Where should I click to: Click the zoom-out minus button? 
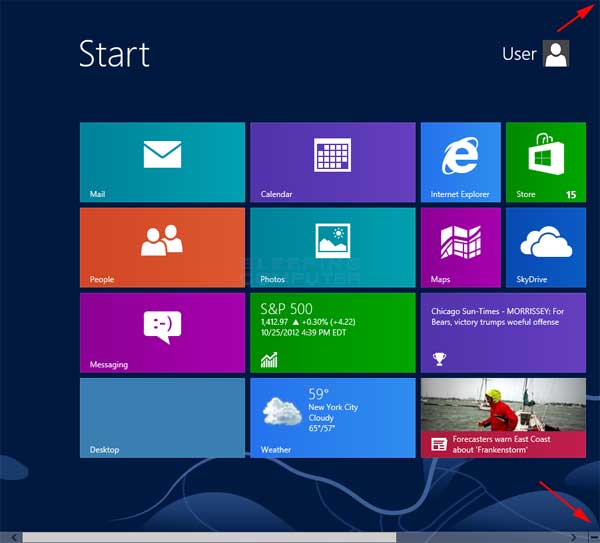[594, 537]
